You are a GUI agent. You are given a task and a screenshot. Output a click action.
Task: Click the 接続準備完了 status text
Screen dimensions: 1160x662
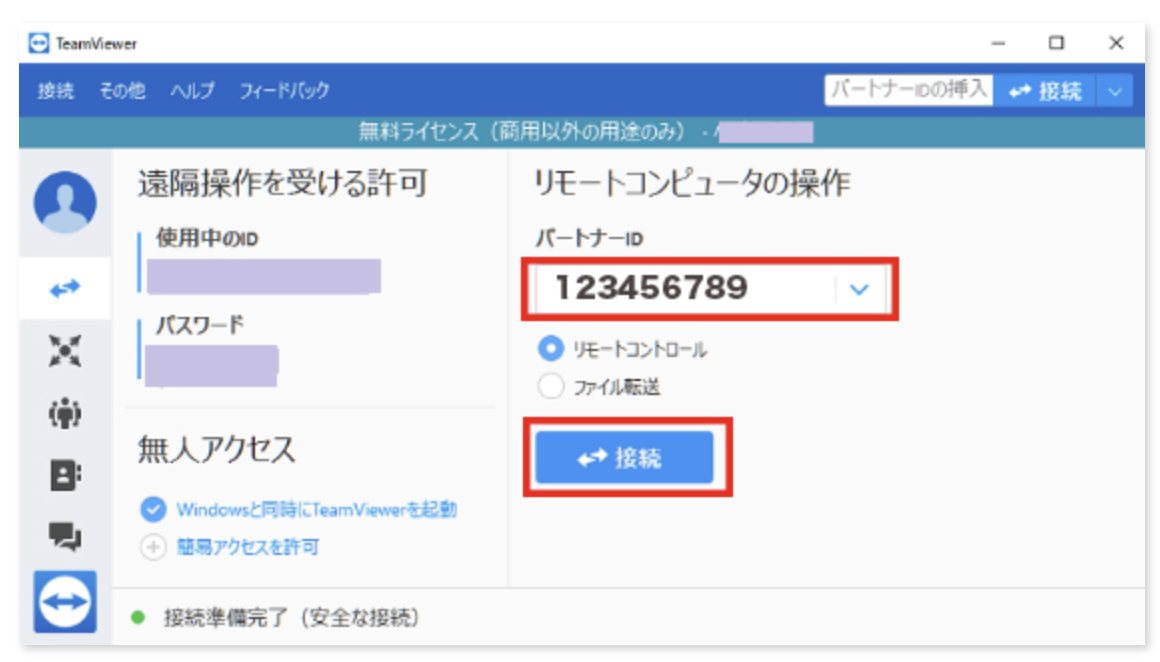[x=291, y=618]
